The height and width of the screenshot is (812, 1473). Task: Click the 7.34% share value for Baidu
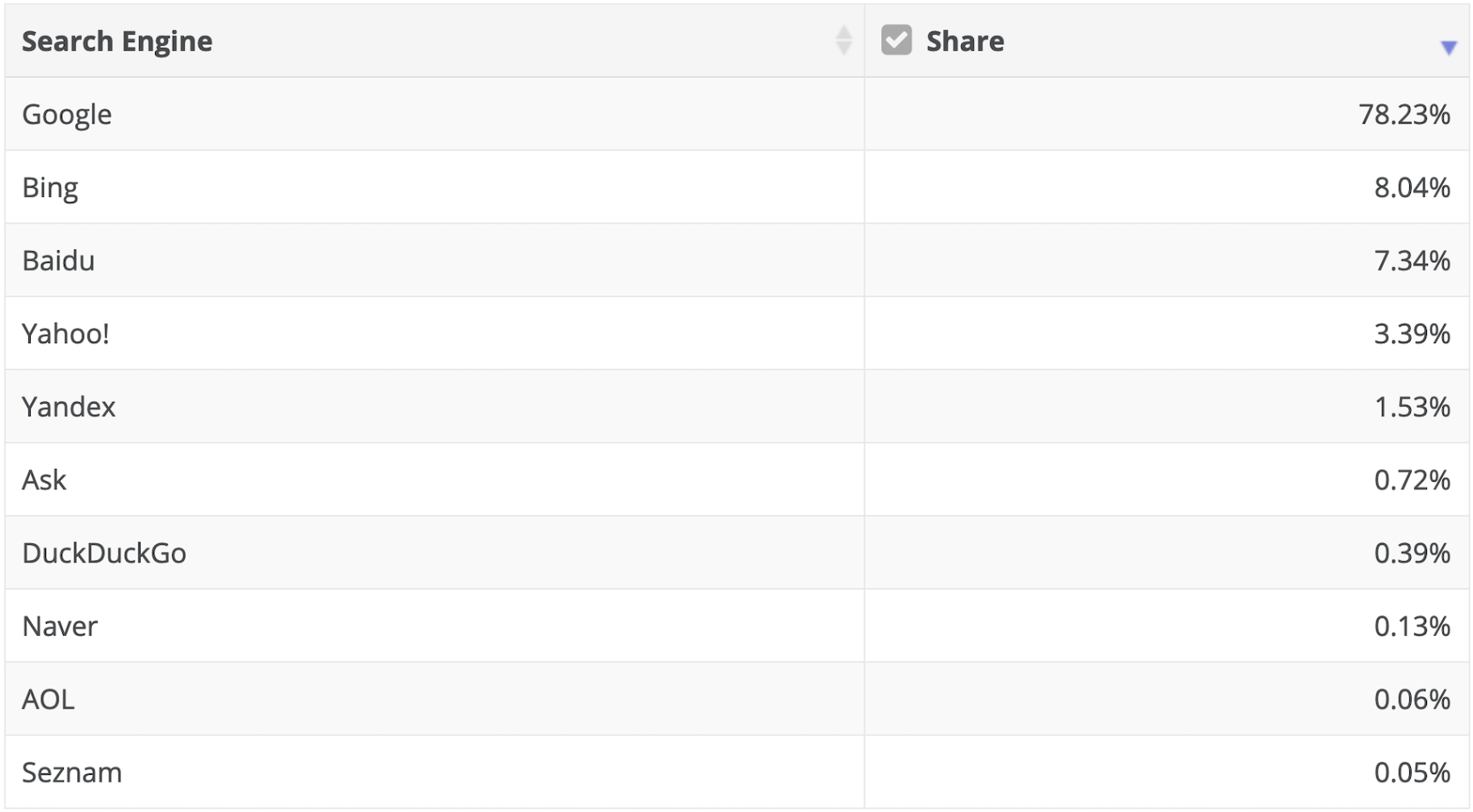1412,261
